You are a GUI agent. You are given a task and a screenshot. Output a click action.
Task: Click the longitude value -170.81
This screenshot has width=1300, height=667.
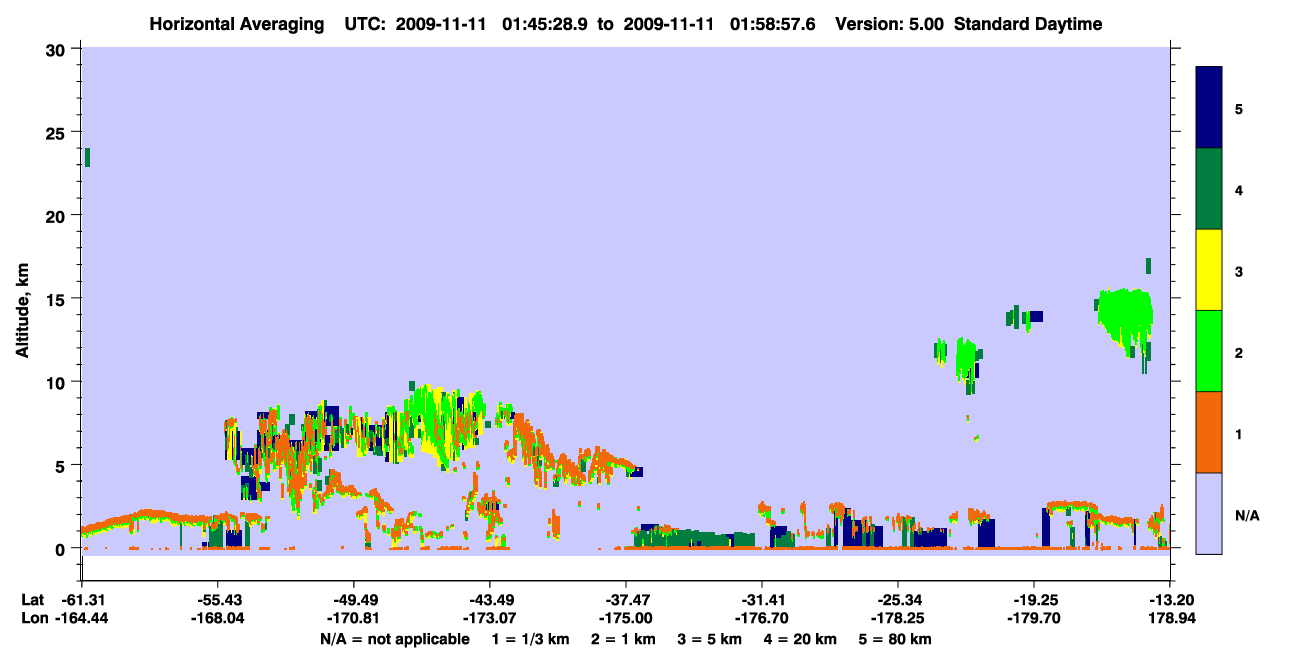click(353, 619)
